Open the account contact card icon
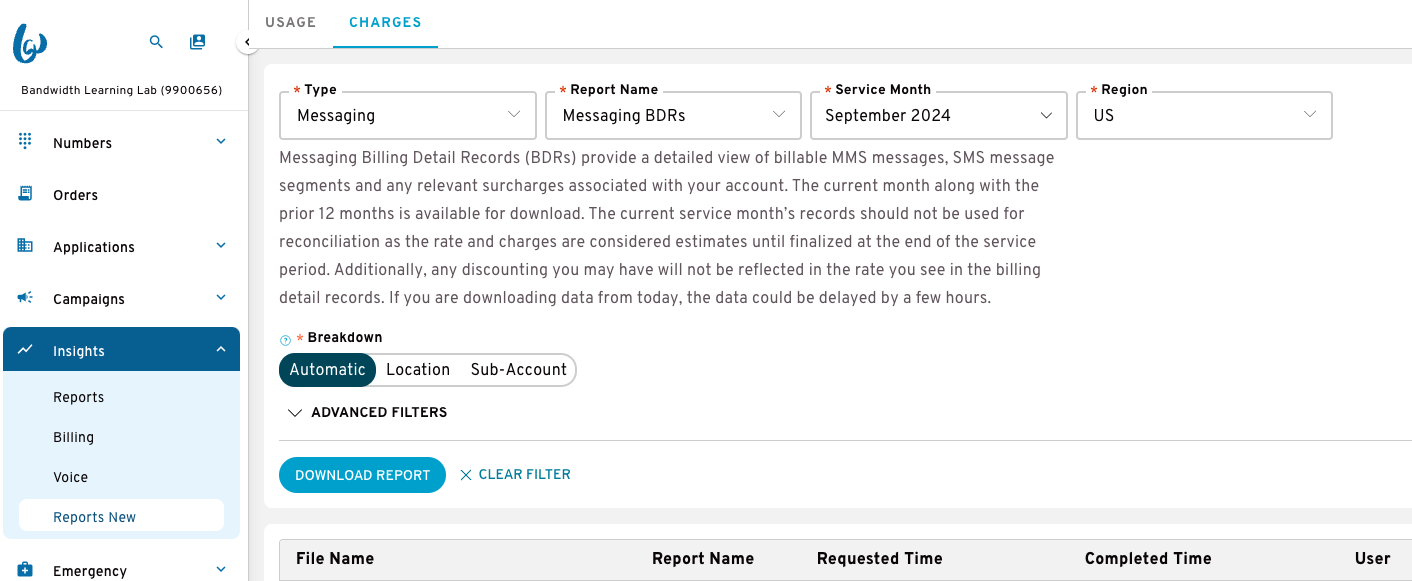Image resolution: width=1412 pixels, height=581 pixels. tap(198, 42)
